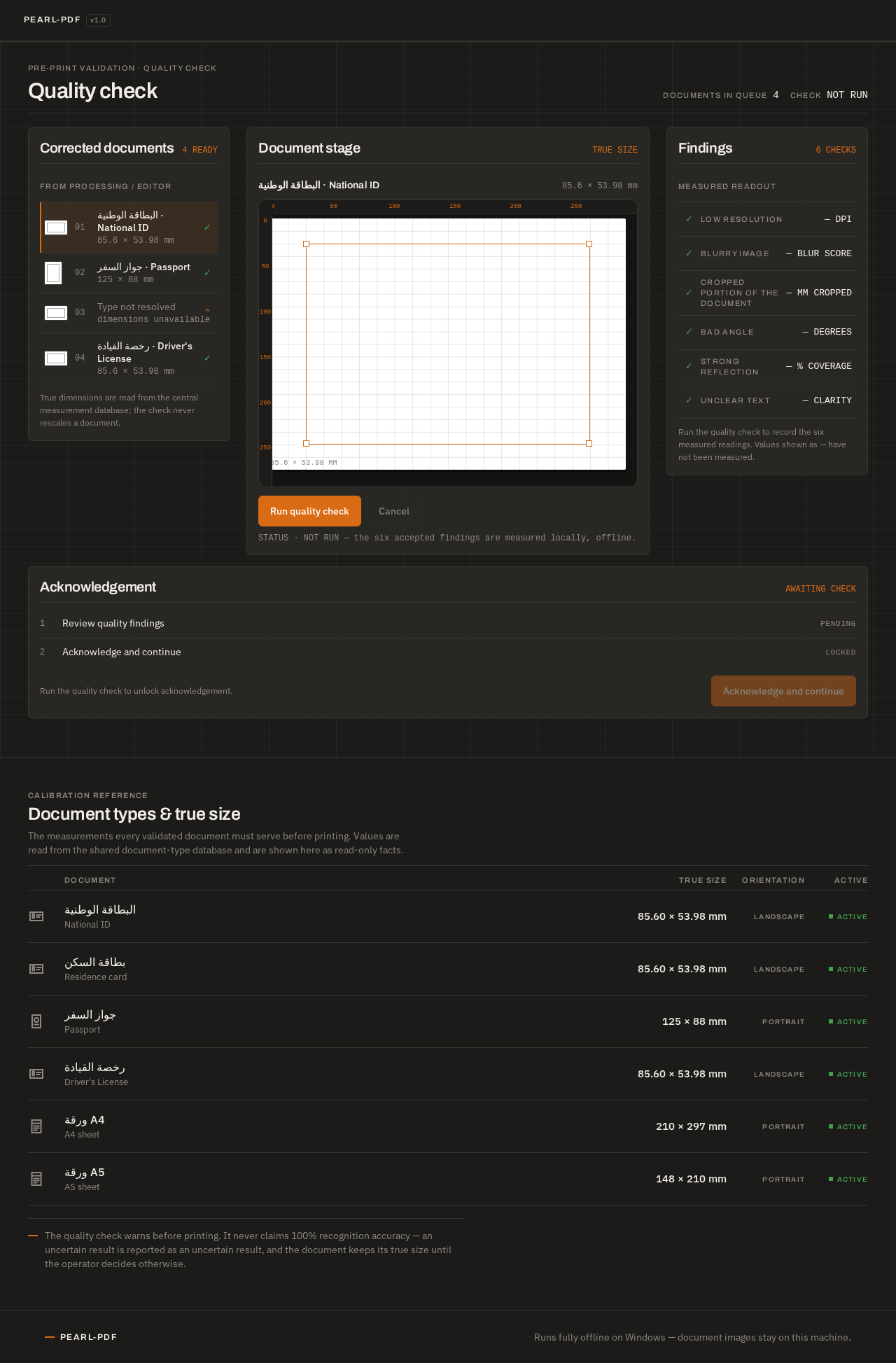896x1363 pixels.
Task: Click the 'LOCKED' status of step 2
Action: click(841, 652)
